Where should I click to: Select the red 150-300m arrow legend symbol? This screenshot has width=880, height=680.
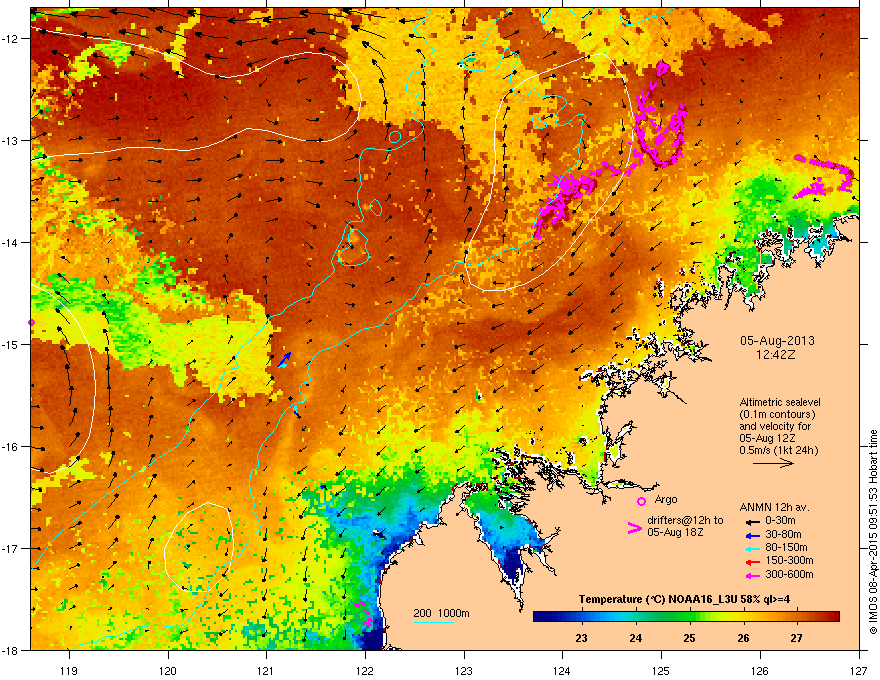coord(753,562)
